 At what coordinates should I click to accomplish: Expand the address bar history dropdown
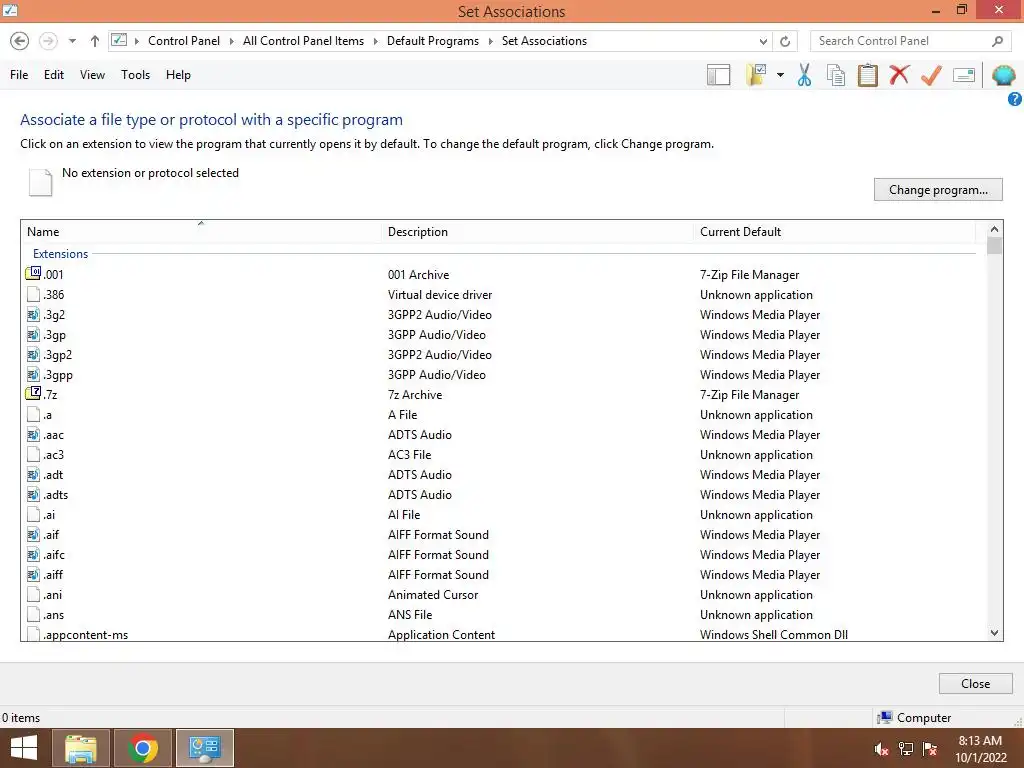pos(763,41)
